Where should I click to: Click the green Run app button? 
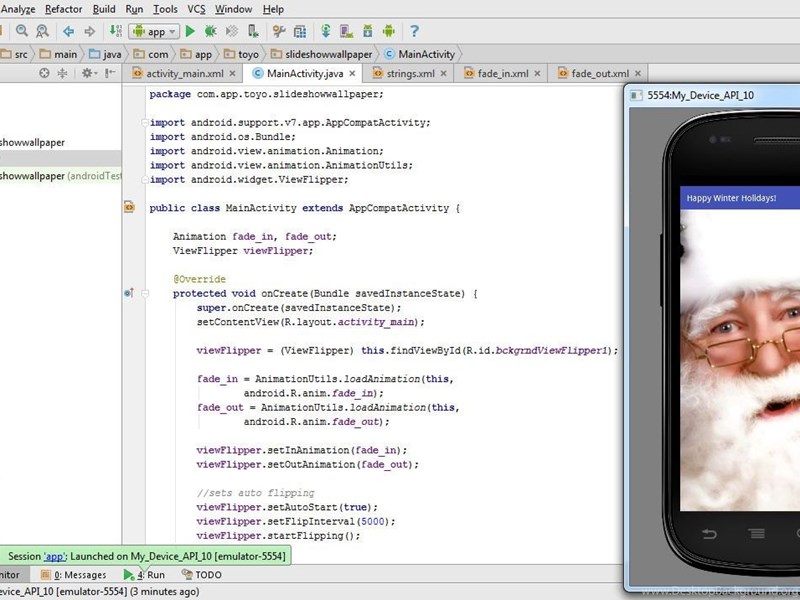pyautogui.click(x=191, y=32)
